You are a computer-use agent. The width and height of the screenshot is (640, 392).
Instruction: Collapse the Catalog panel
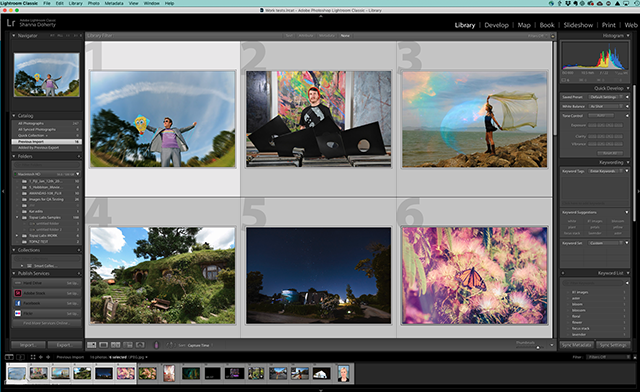(14, 116)
